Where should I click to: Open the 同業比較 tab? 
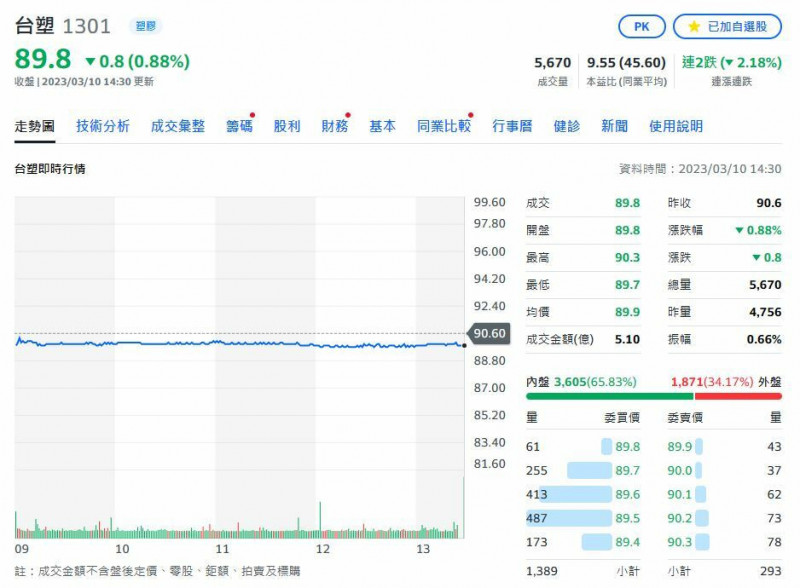(x=444, y=126)
